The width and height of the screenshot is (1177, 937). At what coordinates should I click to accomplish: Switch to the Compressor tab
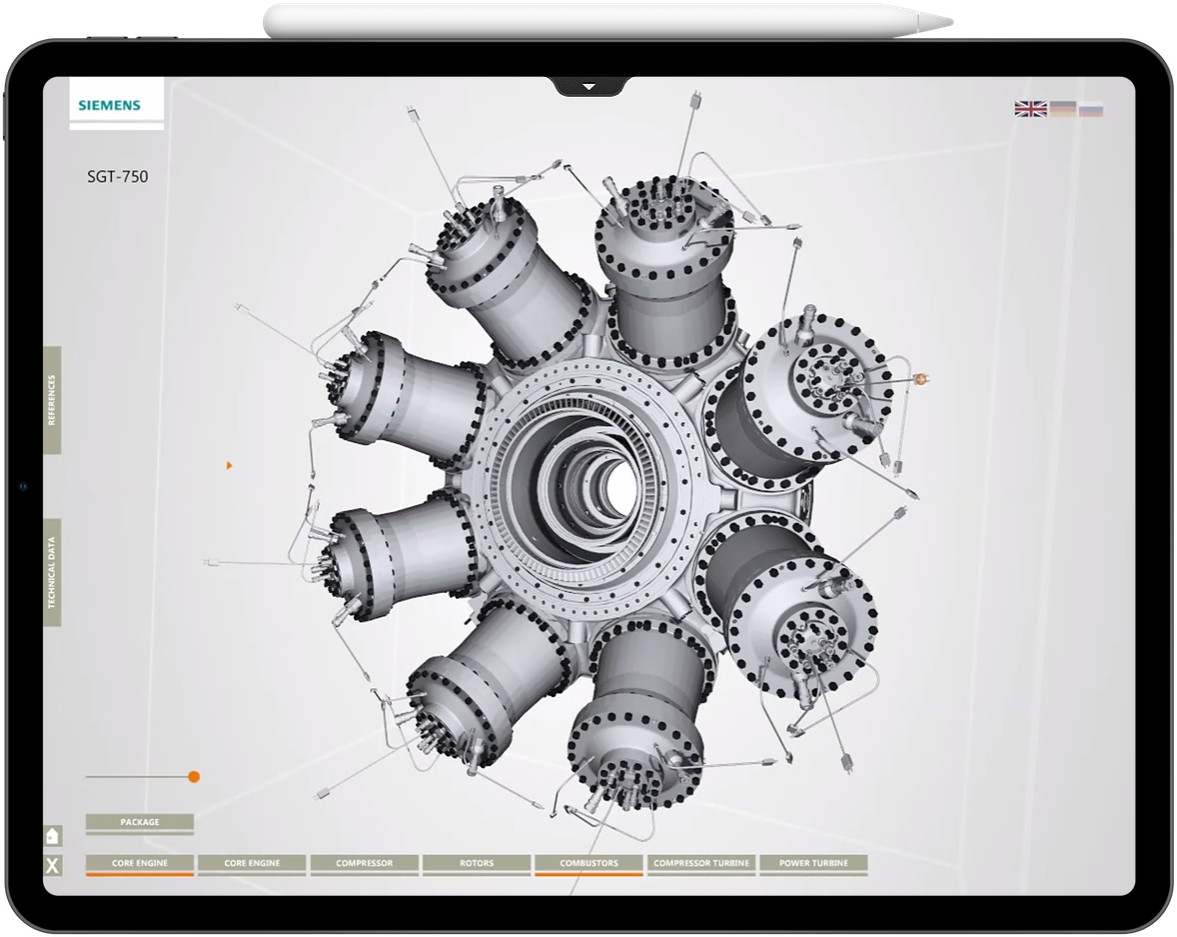(x=365, y=862)
